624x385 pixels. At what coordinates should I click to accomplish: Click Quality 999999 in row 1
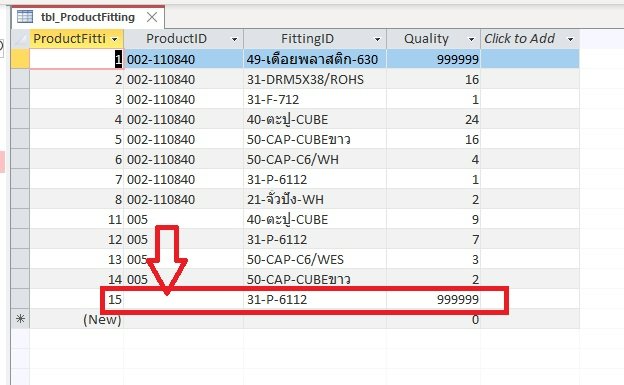pyautogui.click(x=433, y=59)
